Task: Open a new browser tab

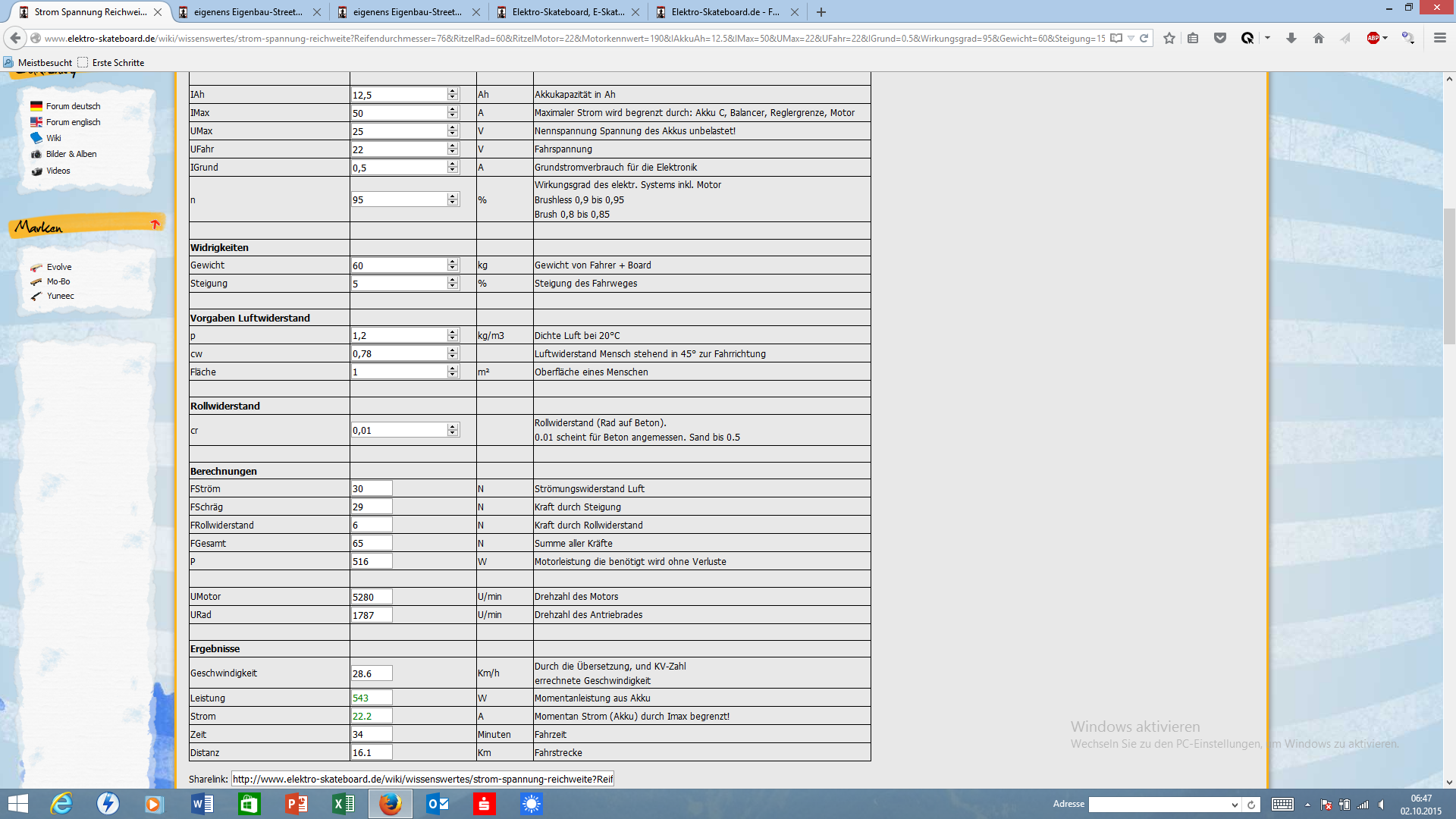Action: click(x=821, y=12)
